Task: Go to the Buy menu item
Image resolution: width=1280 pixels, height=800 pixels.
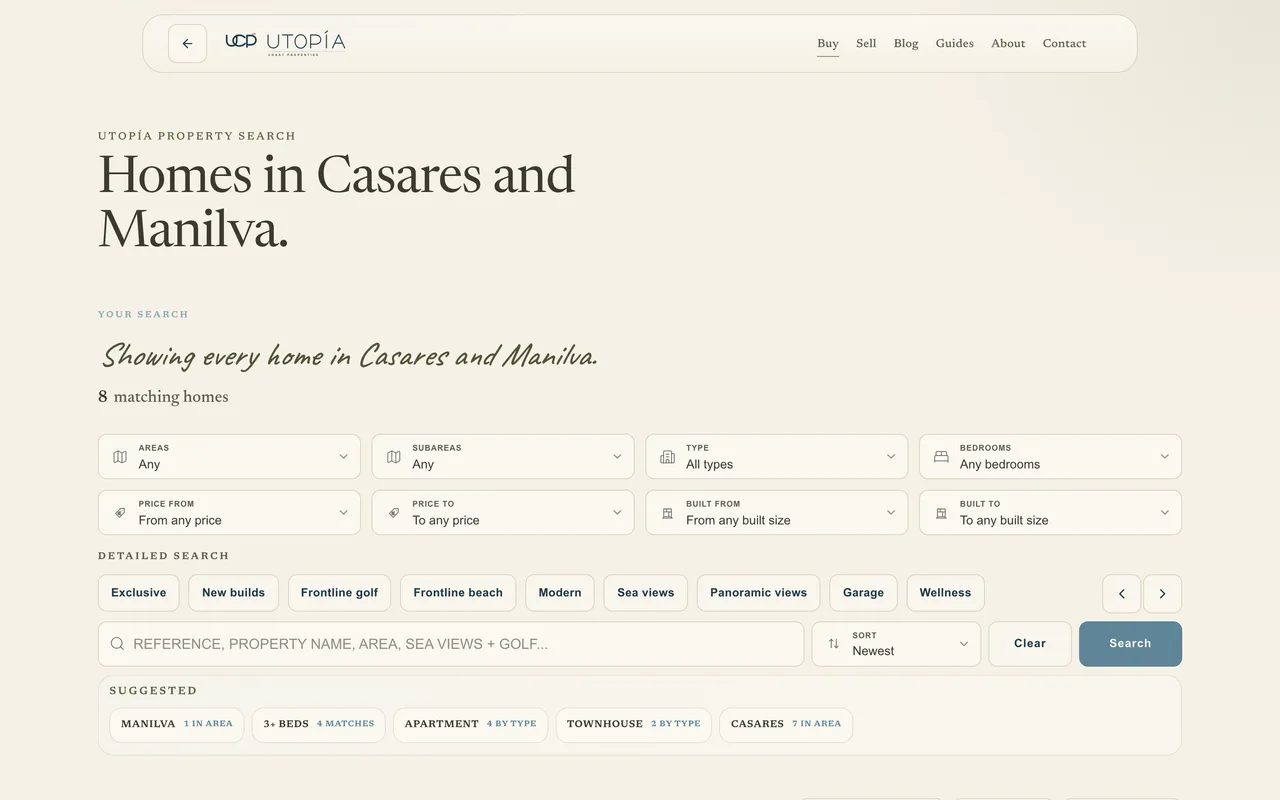Action: pos(828,44)
